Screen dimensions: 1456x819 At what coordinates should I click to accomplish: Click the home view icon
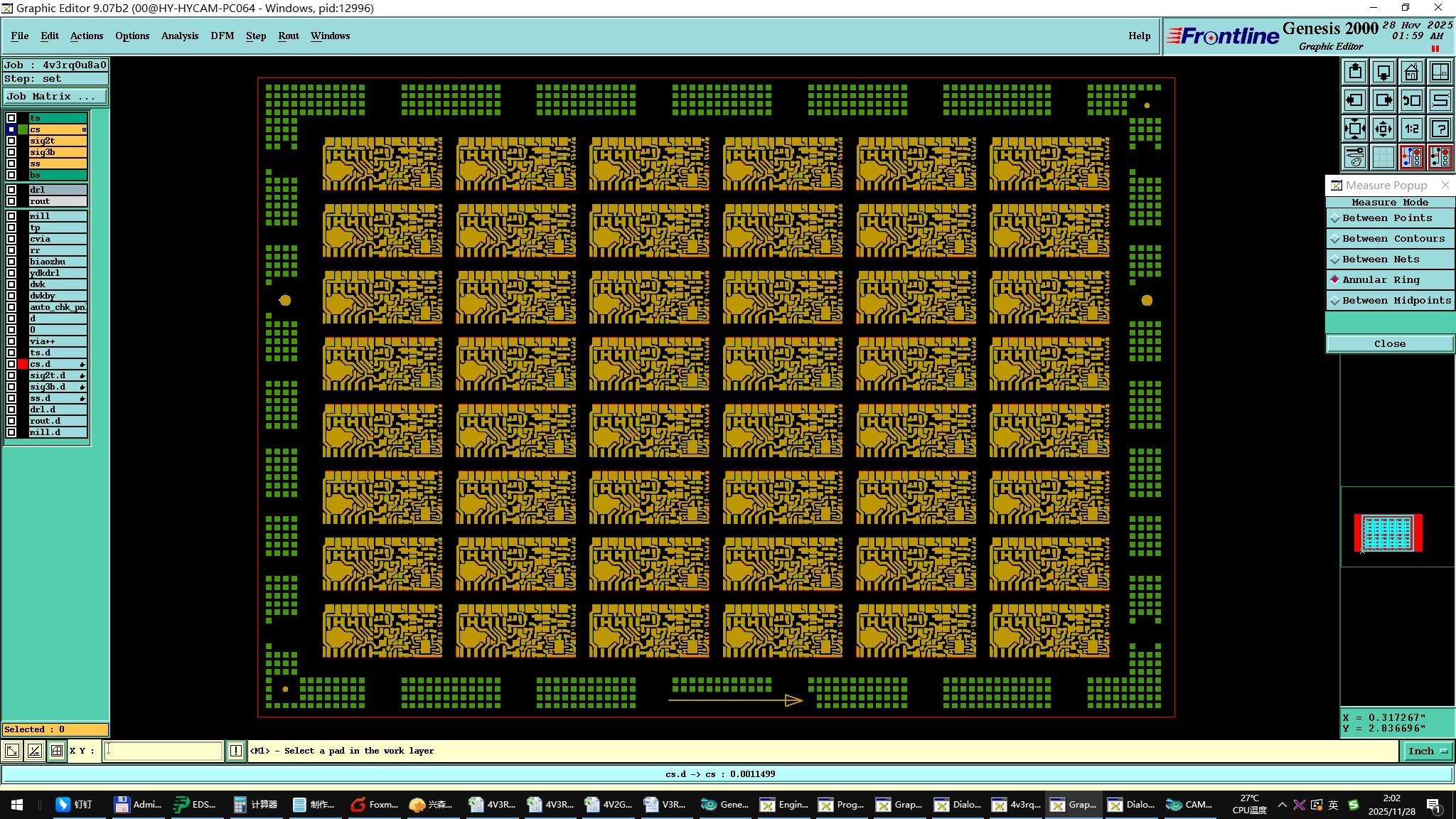pos(1411,72)
